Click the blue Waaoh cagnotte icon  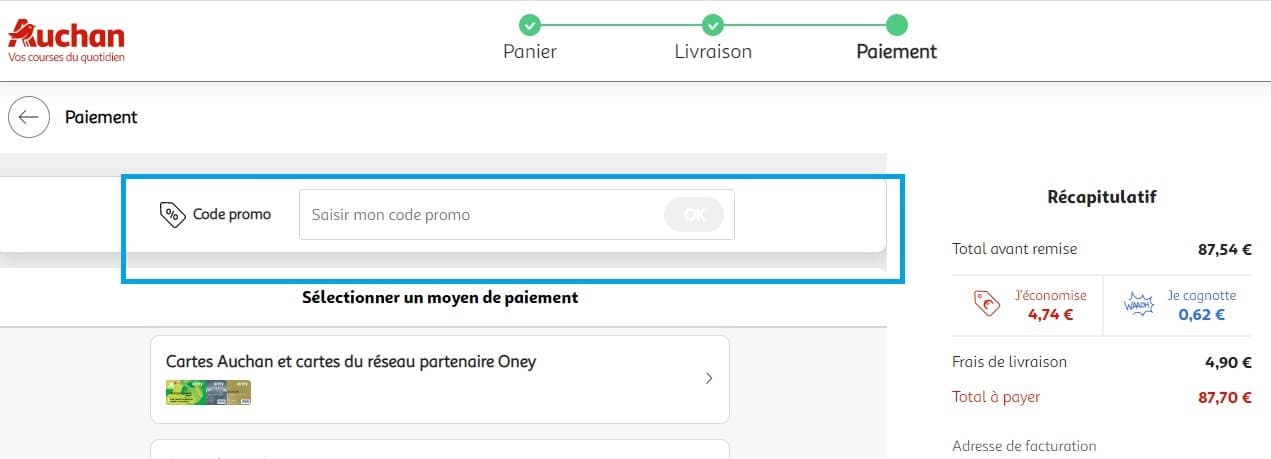point(1140,304)
